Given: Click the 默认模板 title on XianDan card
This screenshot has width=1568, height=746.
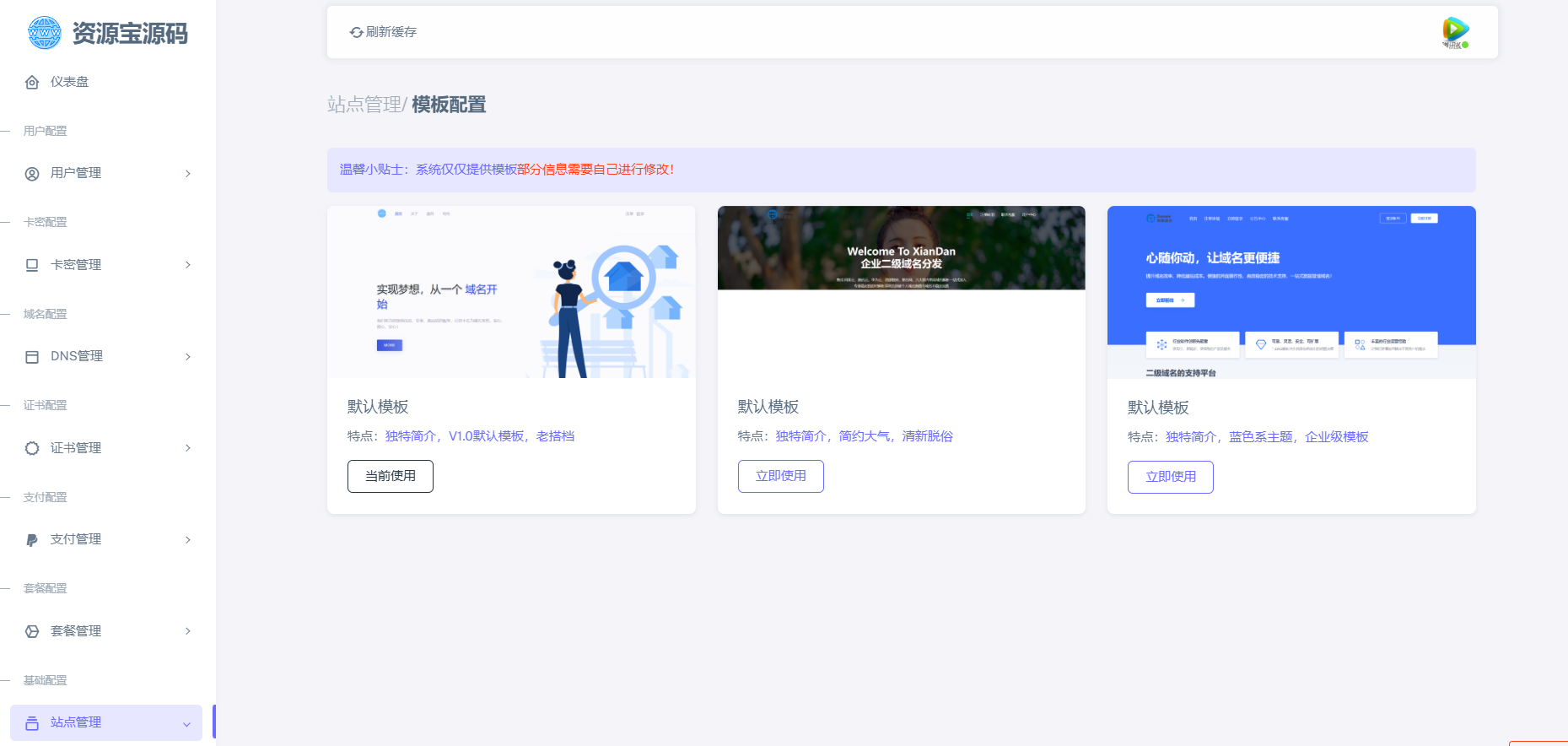Looking at the screenshot, I should pos(768,407).
